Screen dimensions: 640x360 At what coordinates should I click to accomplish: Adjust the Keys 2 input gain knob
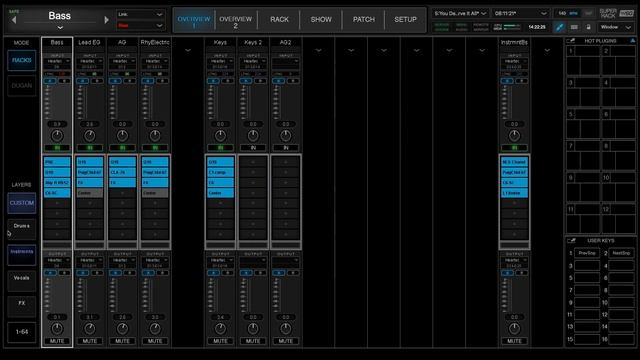tap(253, 136)
